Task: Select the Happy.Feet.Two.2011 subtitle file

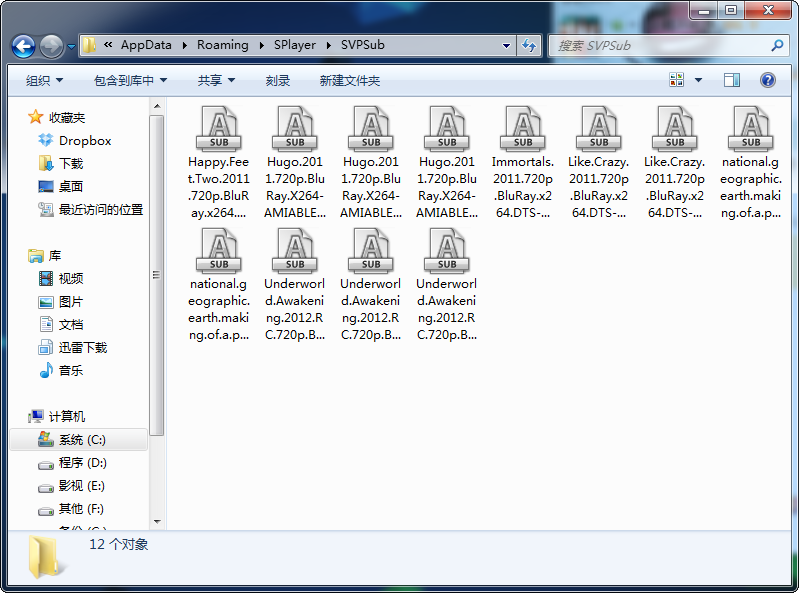Action: pos(219,164)
